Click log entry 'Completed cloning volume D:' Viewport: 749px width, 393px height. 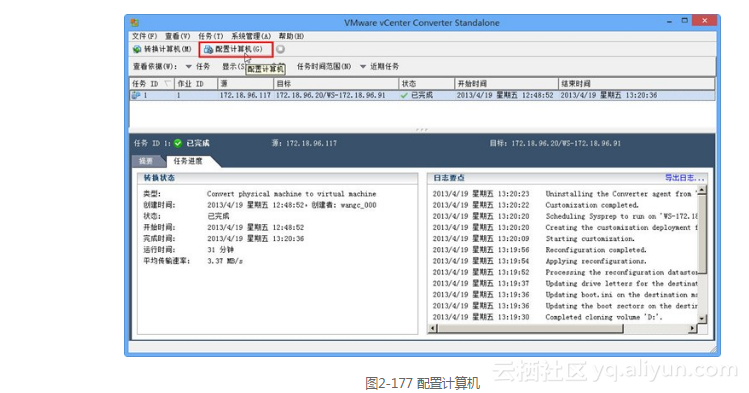pos(604,317)
